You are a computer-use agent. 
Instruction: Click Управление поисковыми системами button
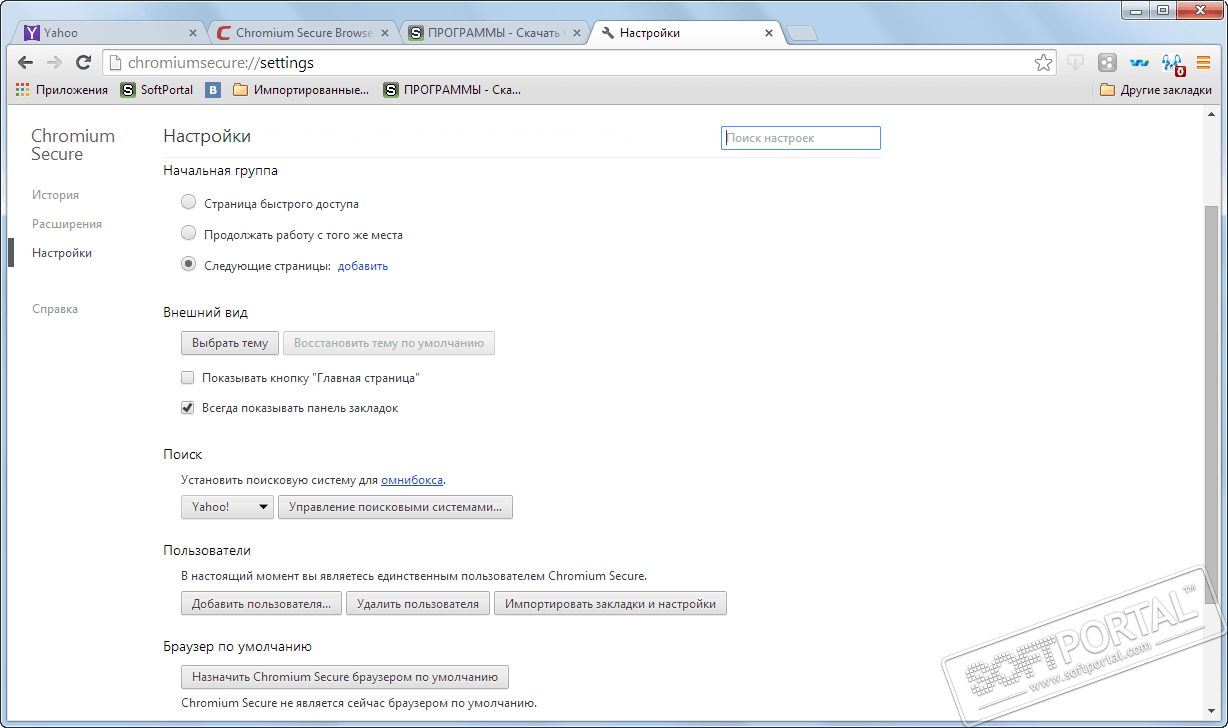click(x=396, y=507)
